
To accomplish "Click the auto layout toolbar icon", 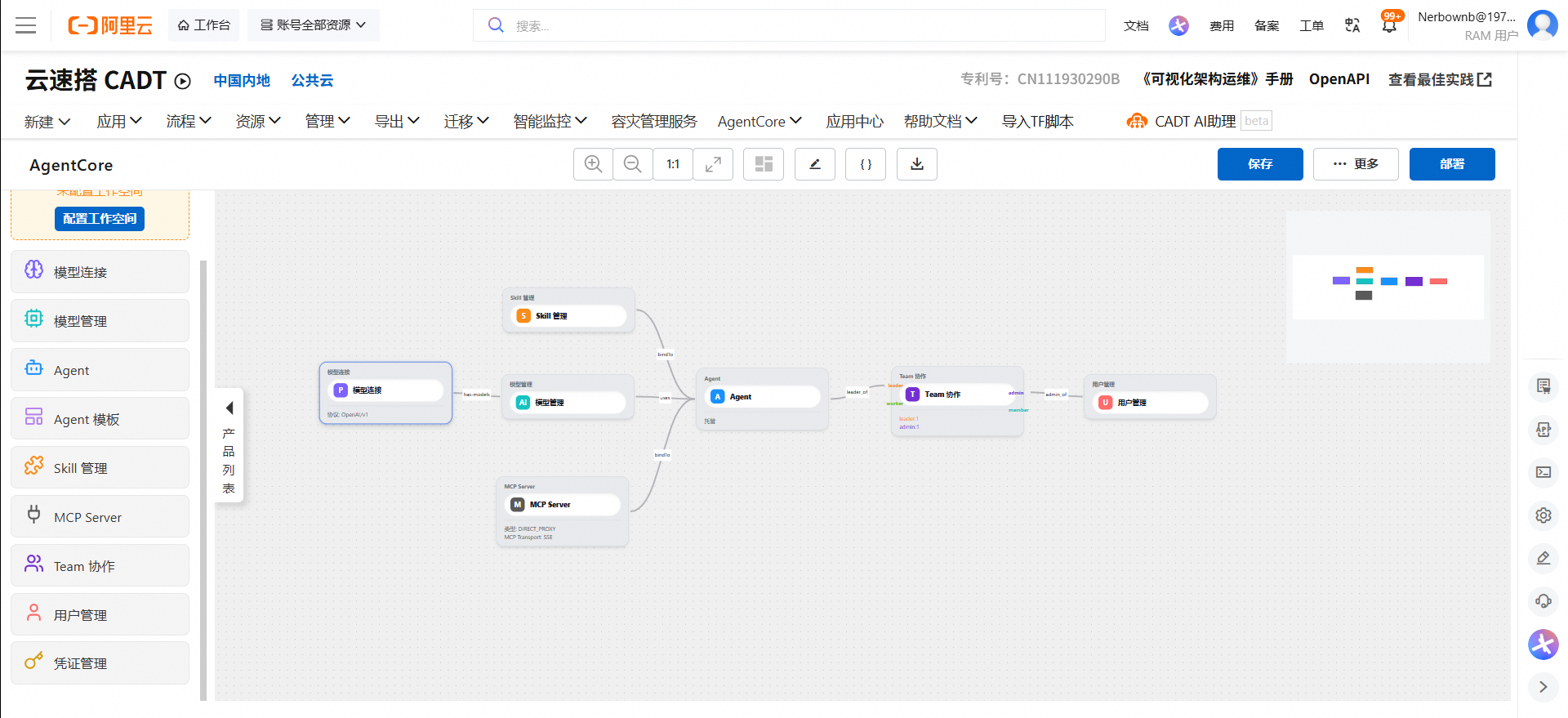I will pyautogui.click(x=764, y=164).
